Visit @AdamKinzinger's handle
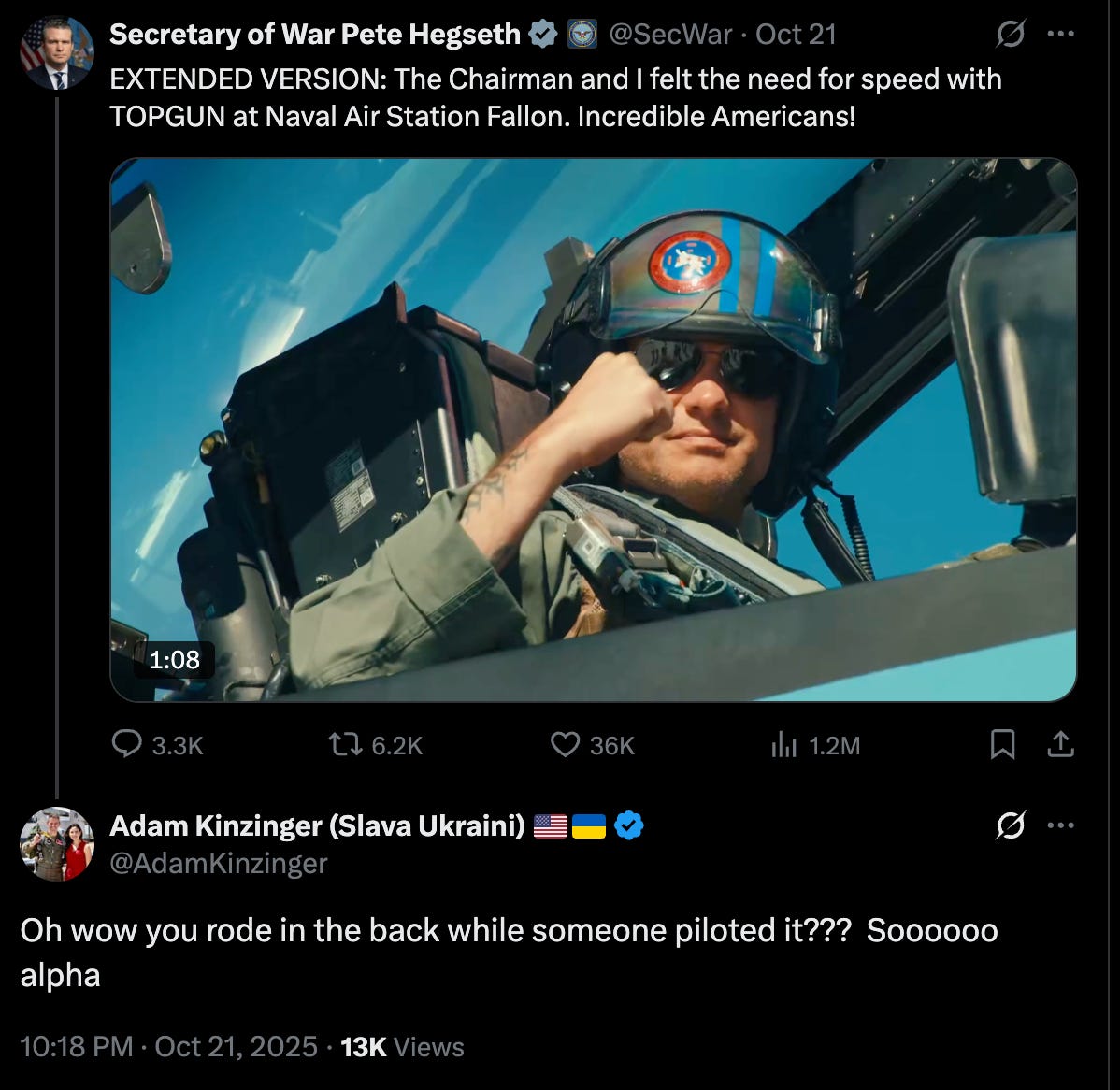1120x1090 pixels. coord(217,864)
